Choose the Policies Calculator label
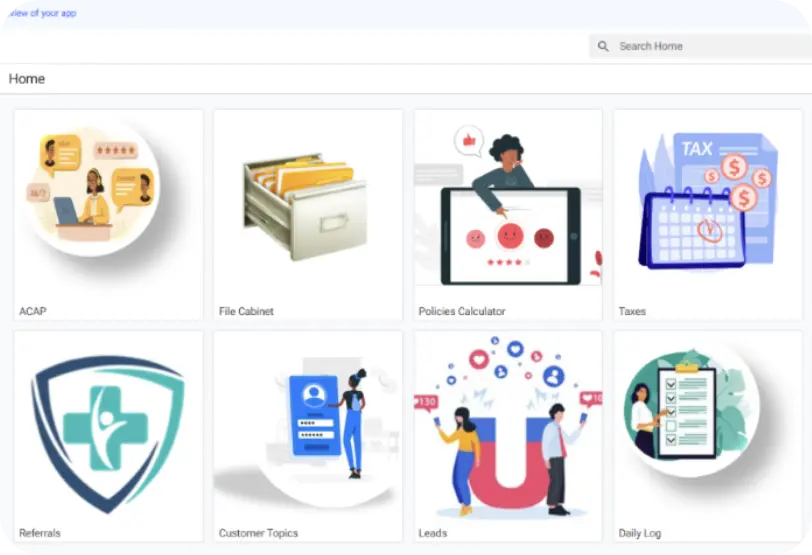Screen dimensions: 812x555 pos(462,311)
